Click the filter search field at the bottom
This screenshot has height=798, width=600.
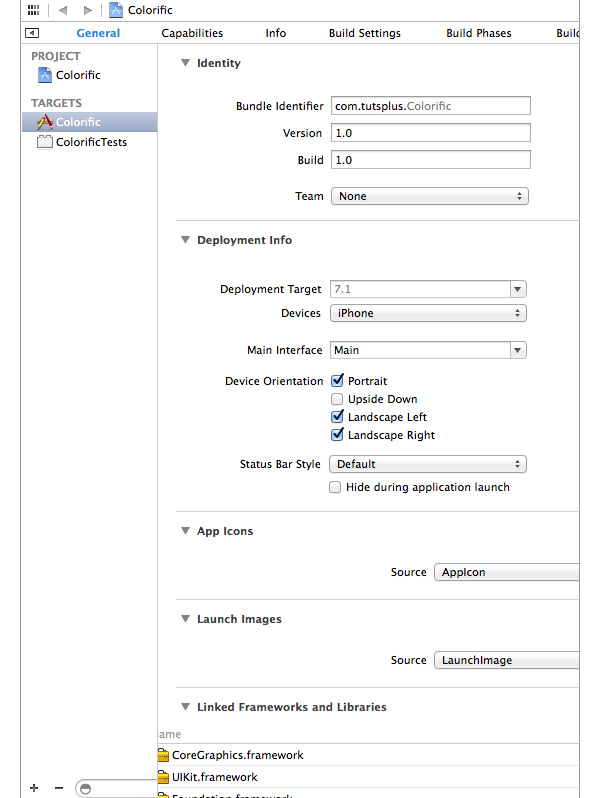pos(116,788)
